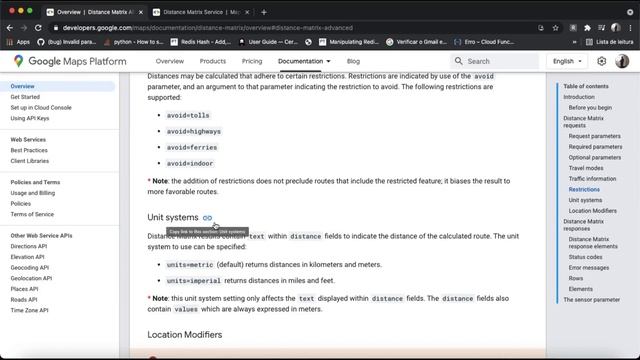Jump to Location Modifiers in contents

point(593,211)
